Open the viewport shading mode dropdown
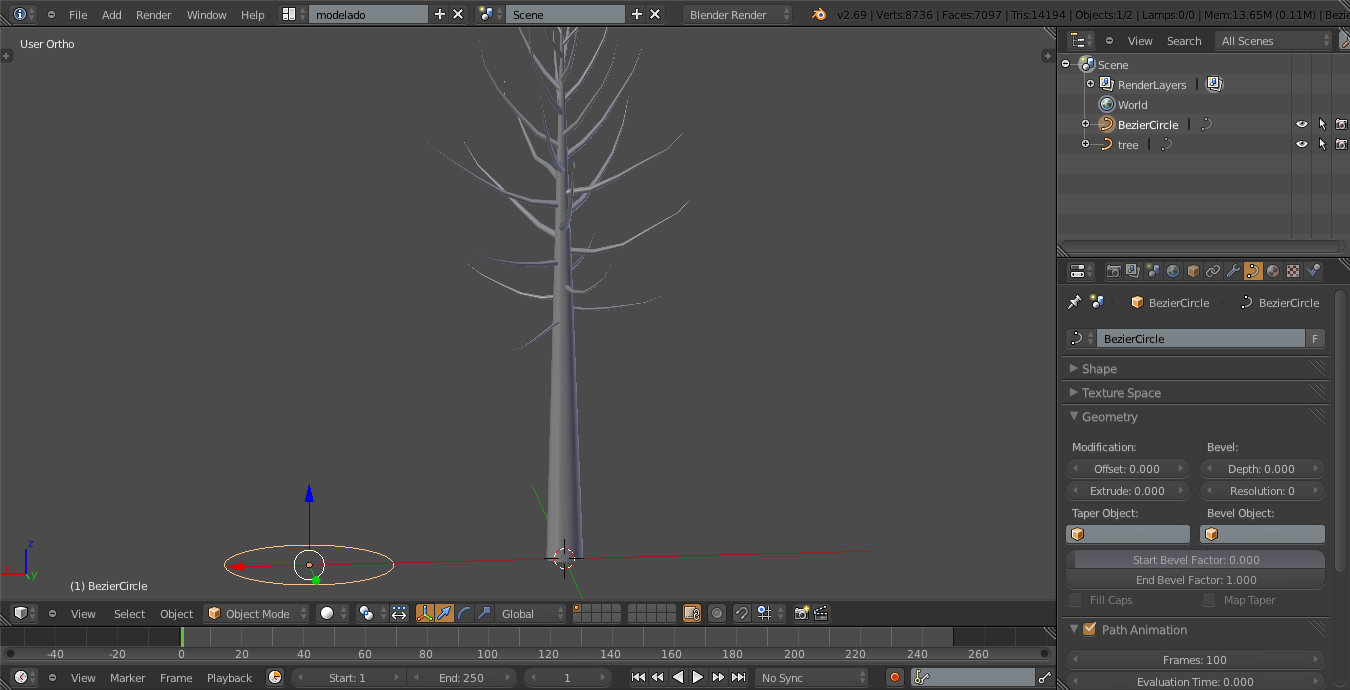The image size is (1350, 690). pos(333,613)
